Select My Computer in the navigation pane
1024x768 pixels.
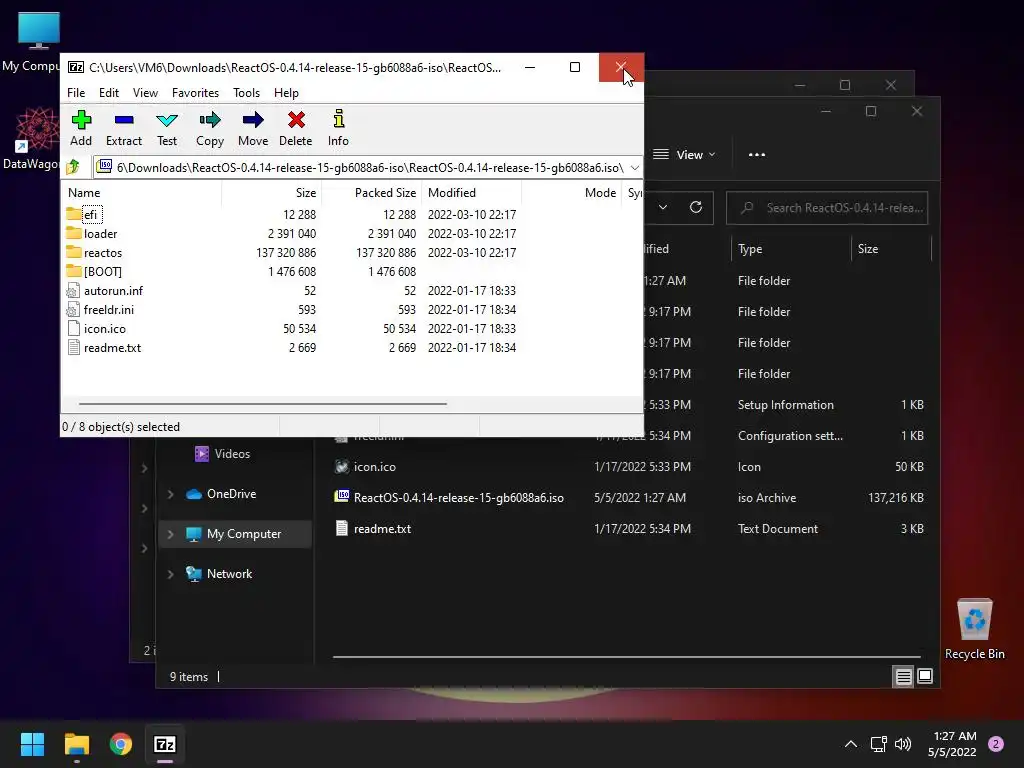(233, 534)
